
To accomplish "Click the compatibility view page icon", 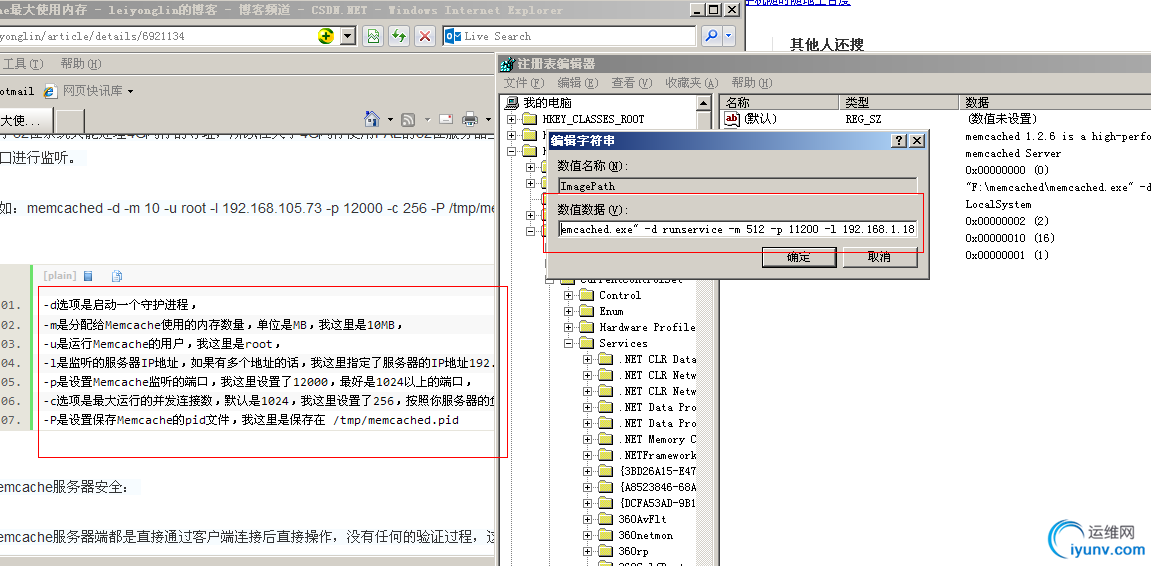I will point(374,36).
